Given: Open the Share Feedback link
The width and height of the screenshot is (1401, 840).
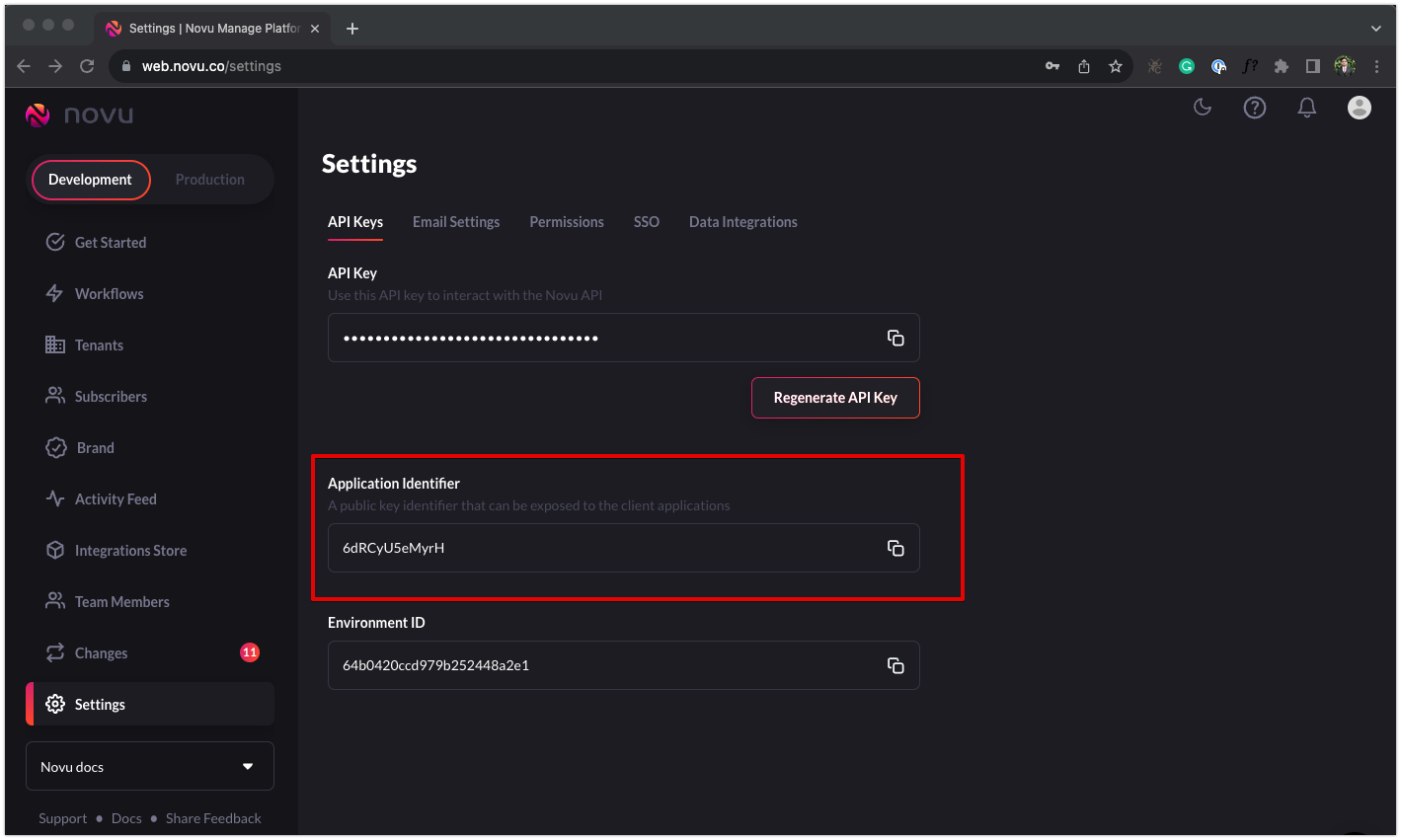Looking at the screenshot, I should 213,818.
